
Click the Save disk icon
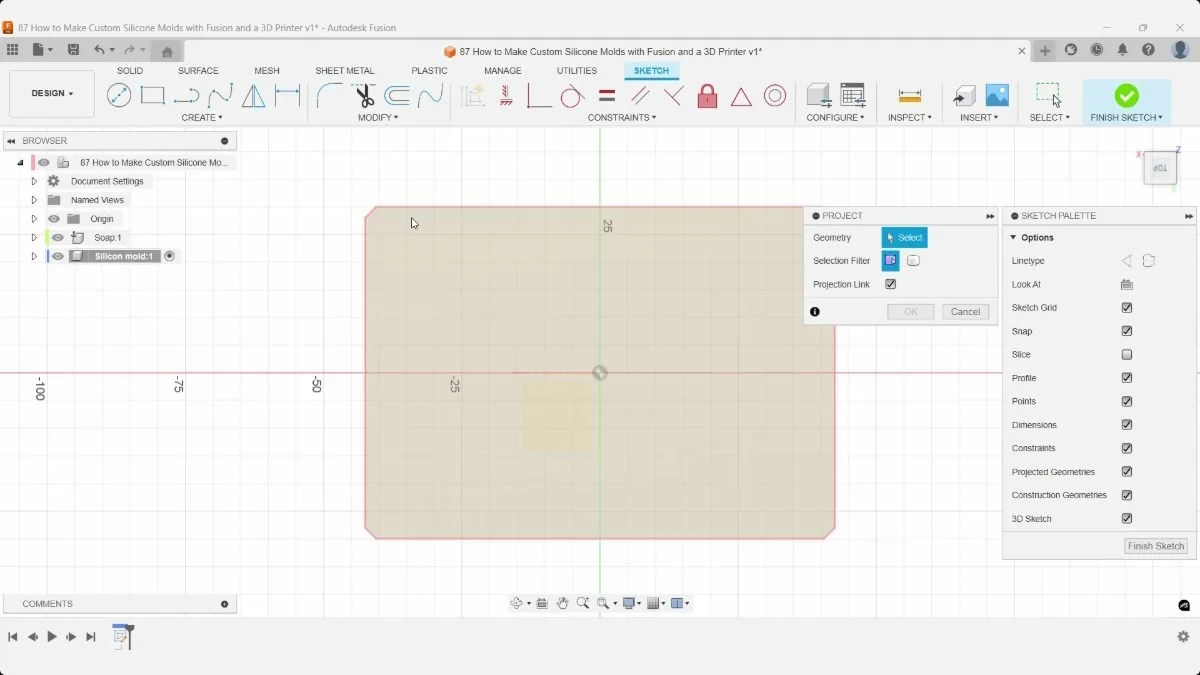pos(73,50)
